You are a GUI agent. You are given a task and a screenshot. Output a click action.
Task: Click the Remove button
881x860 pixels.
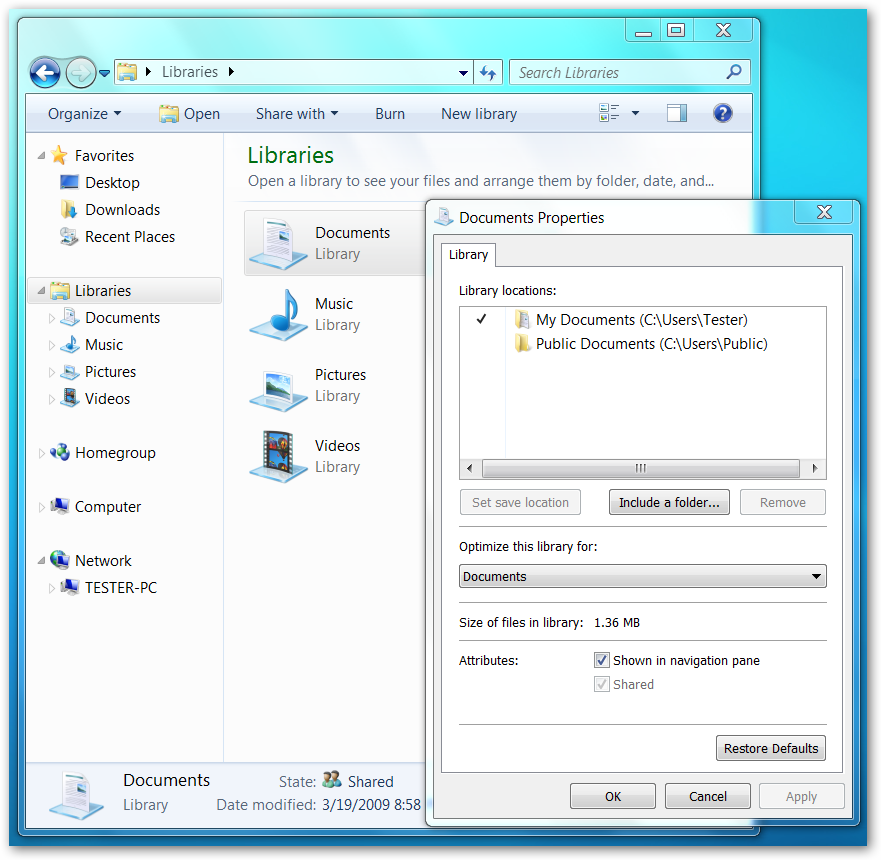pyautogui.click(x=783, y=502)
